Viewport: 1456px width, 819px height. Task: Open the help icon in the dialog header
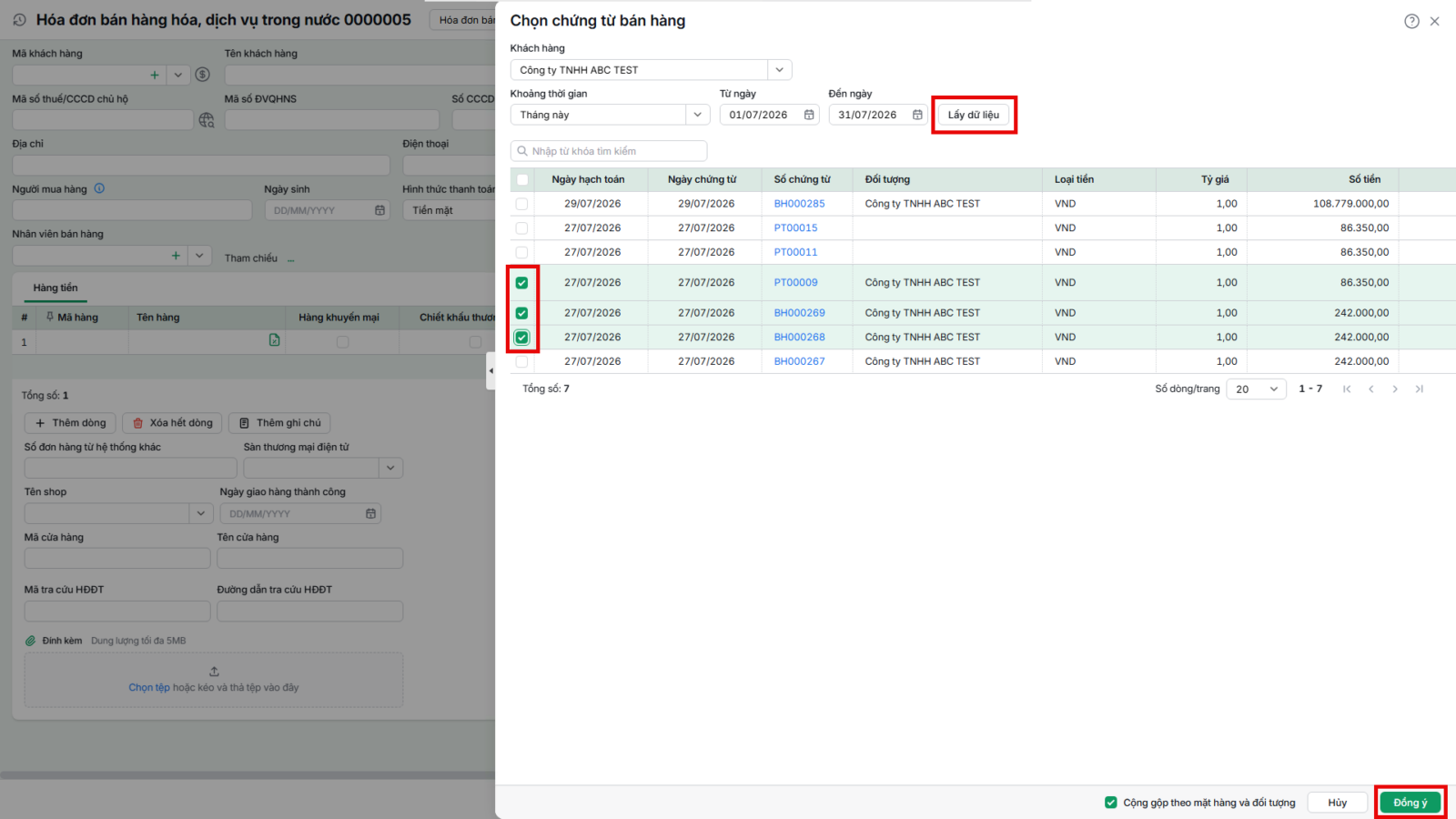[x=1411, y=21]
